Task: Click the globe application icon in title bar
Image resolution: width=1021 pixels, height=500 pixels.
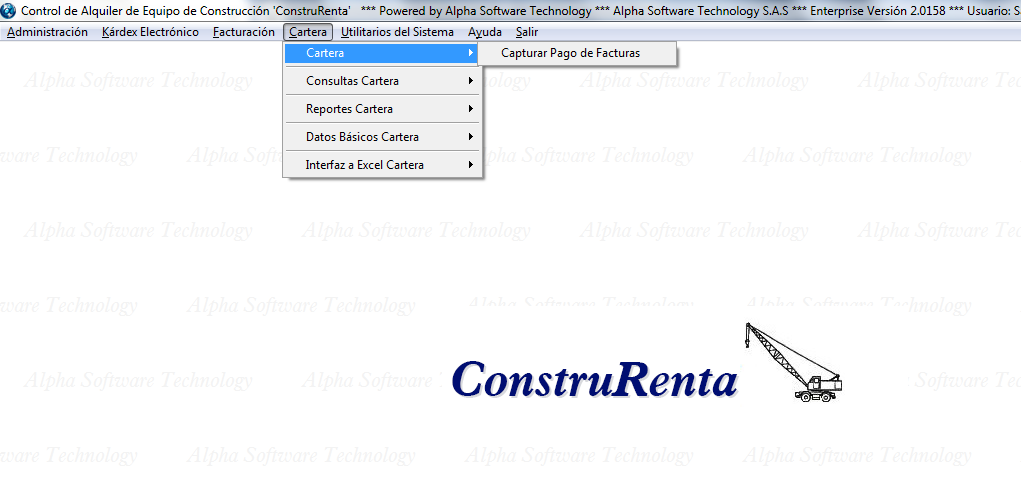Action: (9, 10)
